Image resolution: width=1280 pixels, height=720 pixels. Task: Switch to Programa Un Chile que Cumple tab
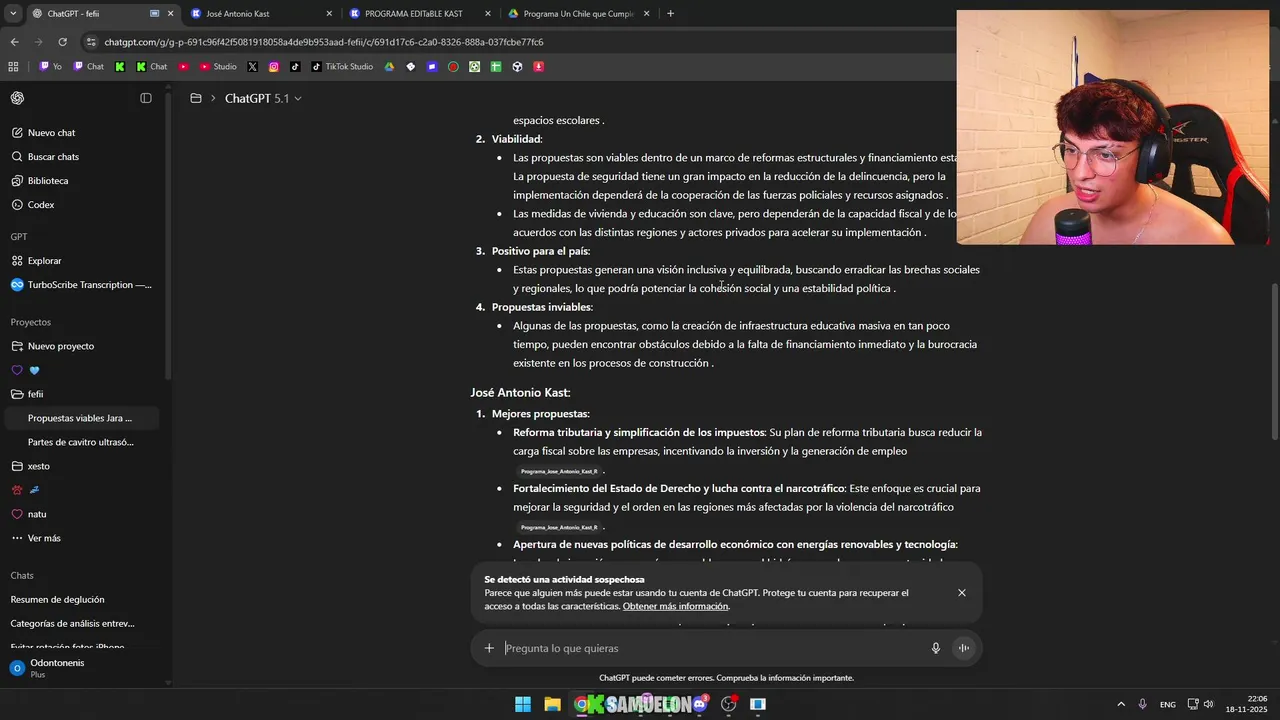[578, 14]
